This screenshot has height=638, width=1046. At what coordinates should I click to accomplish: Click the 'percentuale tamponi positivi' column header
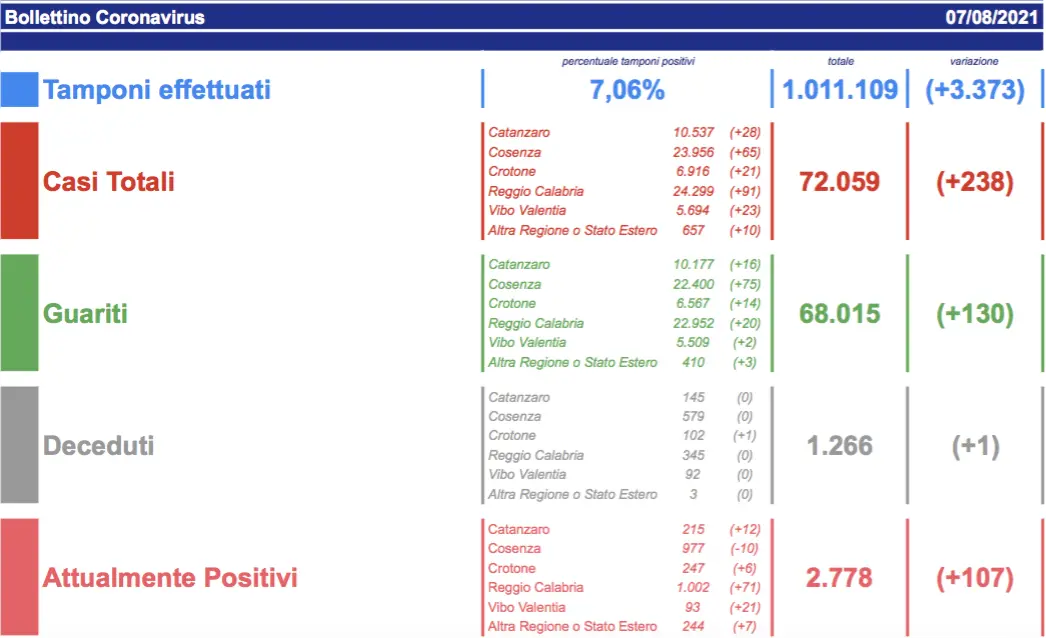point(627,62)
